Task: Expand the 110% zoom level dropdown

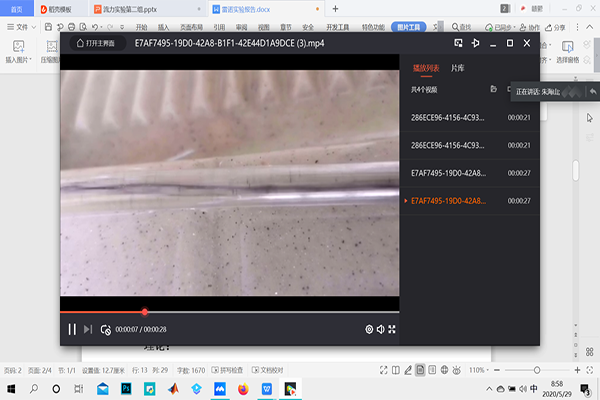Action: point(478,370)
